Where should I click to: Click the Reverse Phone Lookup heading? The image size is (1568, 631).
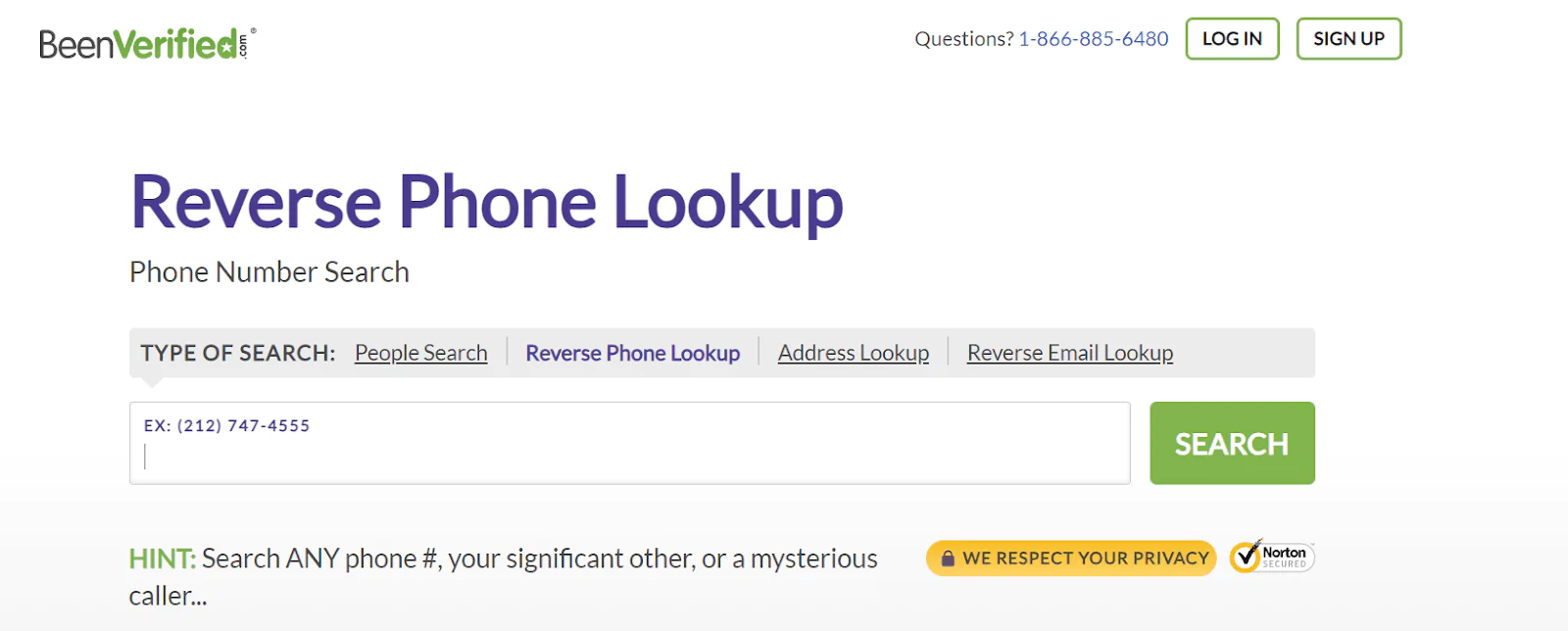tap(486, 203)
